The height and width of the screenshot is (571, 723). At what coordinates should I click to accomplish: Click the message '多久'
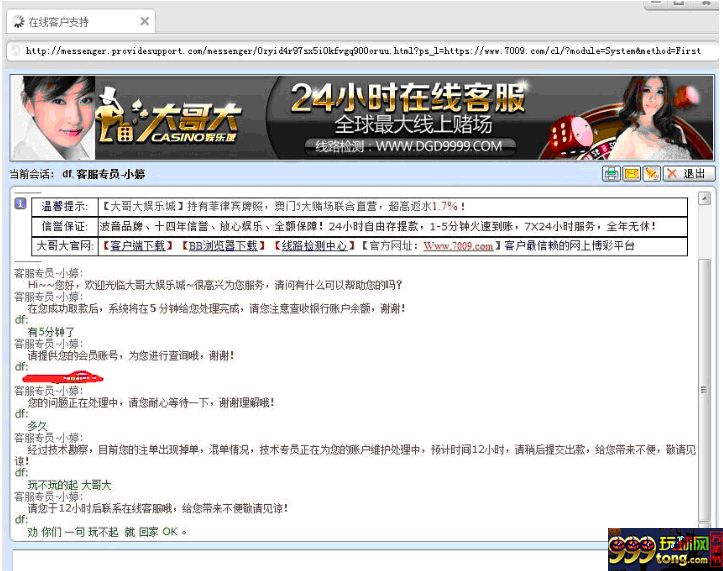[37, 426]
